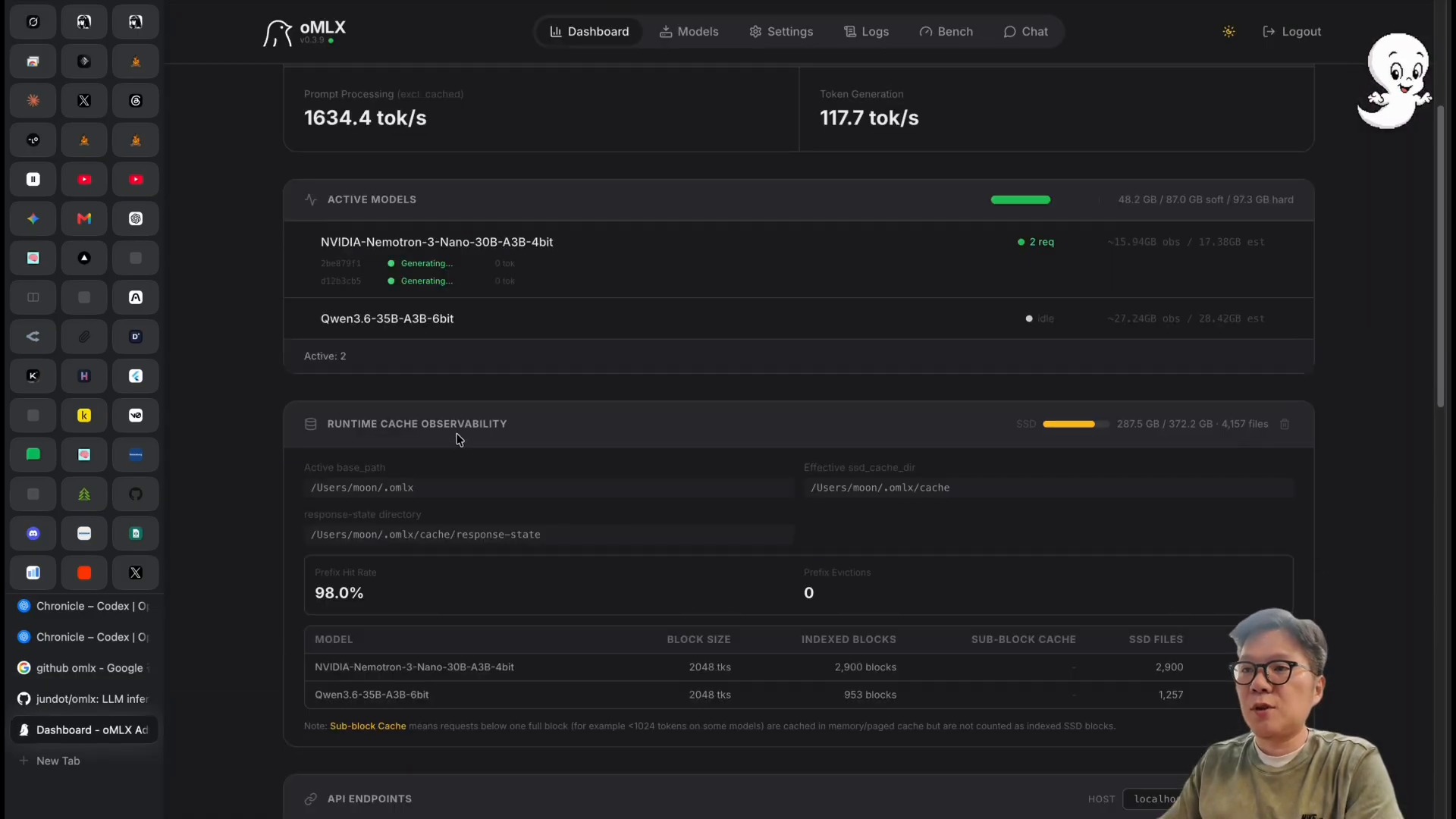
Task: Open the pinned blue bar chart icon
Action: pyautogui.click(x=33, y=573)
